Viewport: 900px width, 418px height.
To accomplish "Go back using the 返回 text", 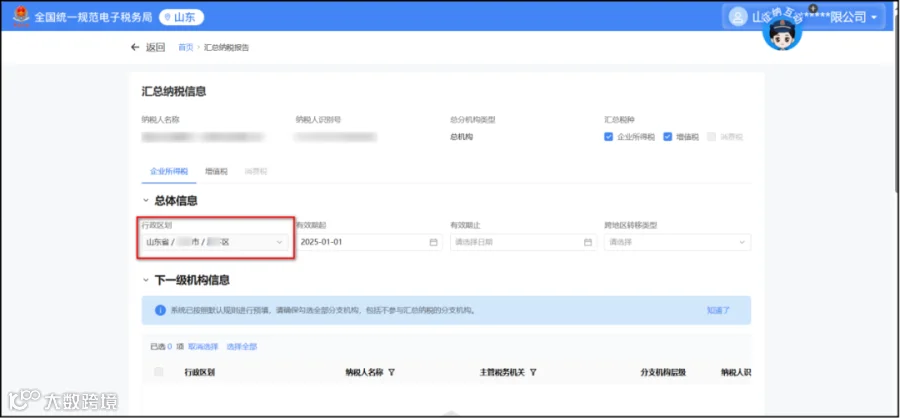I will point(156,47).
